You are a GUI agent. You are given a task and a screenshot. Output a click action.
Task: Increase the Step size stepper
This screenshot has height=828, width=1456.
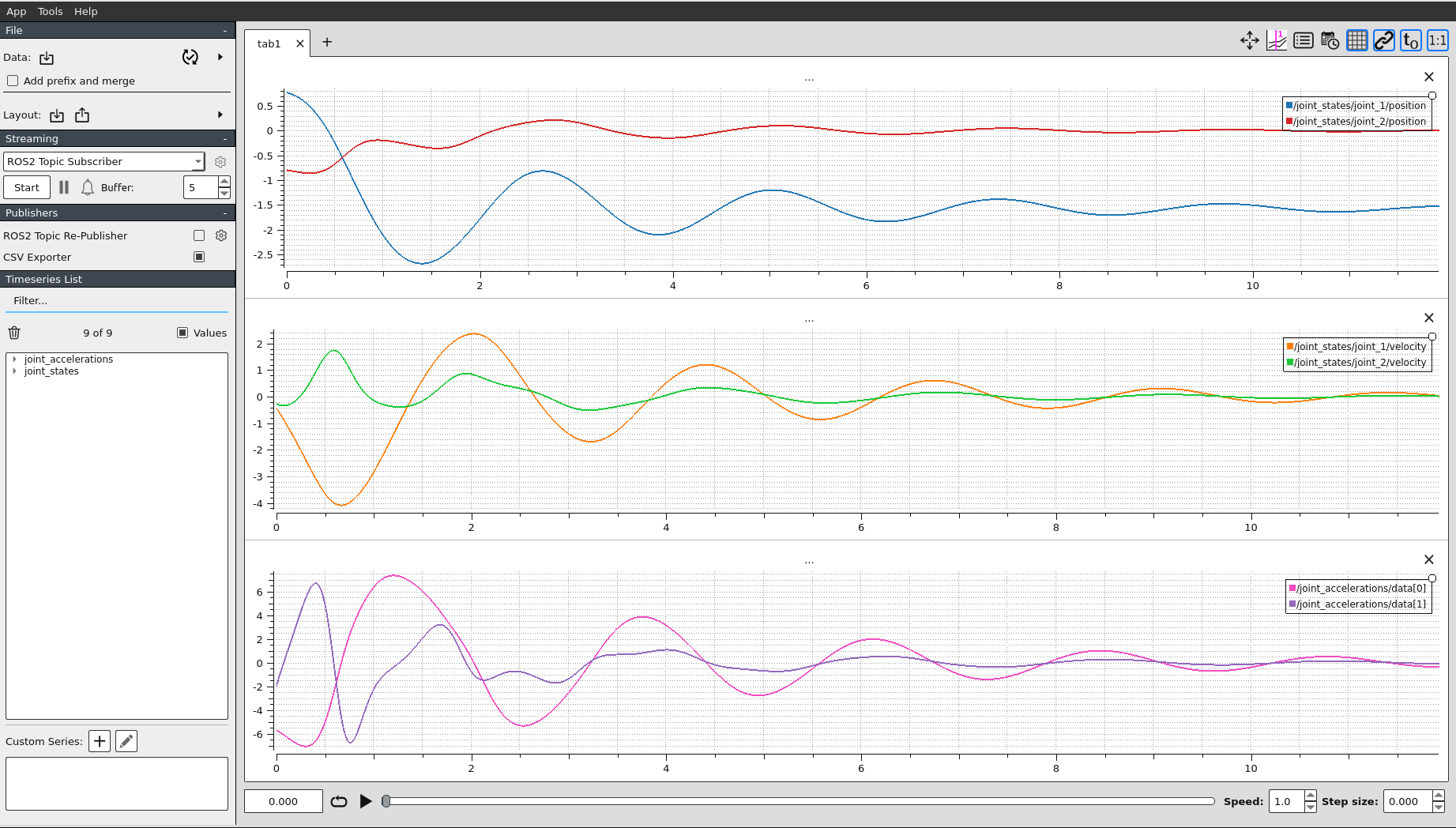point(1439,796)
